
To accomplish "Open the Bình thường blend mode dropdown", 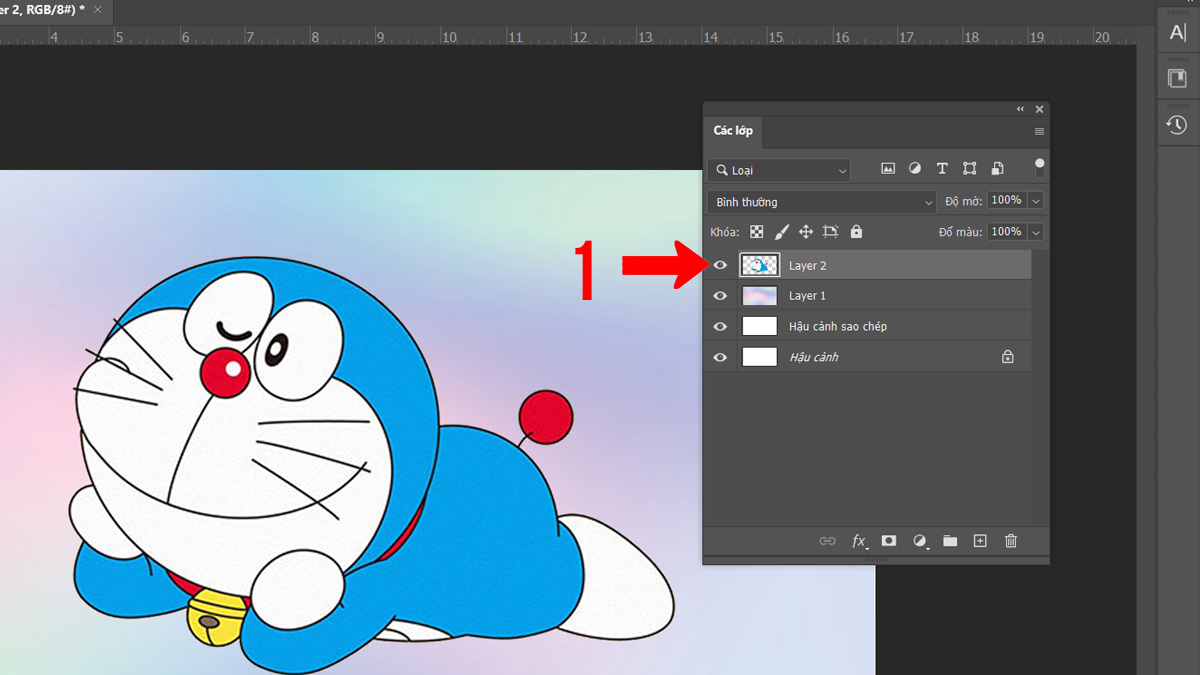I will coord(822,202).
